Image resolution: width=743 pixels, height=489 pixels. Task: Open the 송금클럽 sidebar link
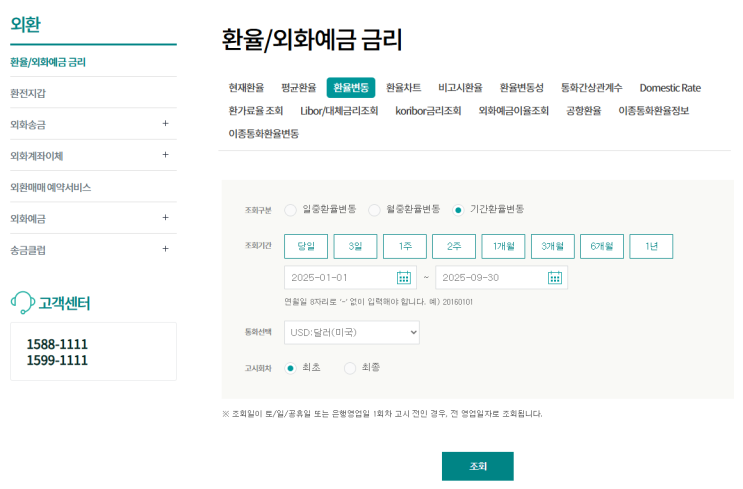click(28, 250)
